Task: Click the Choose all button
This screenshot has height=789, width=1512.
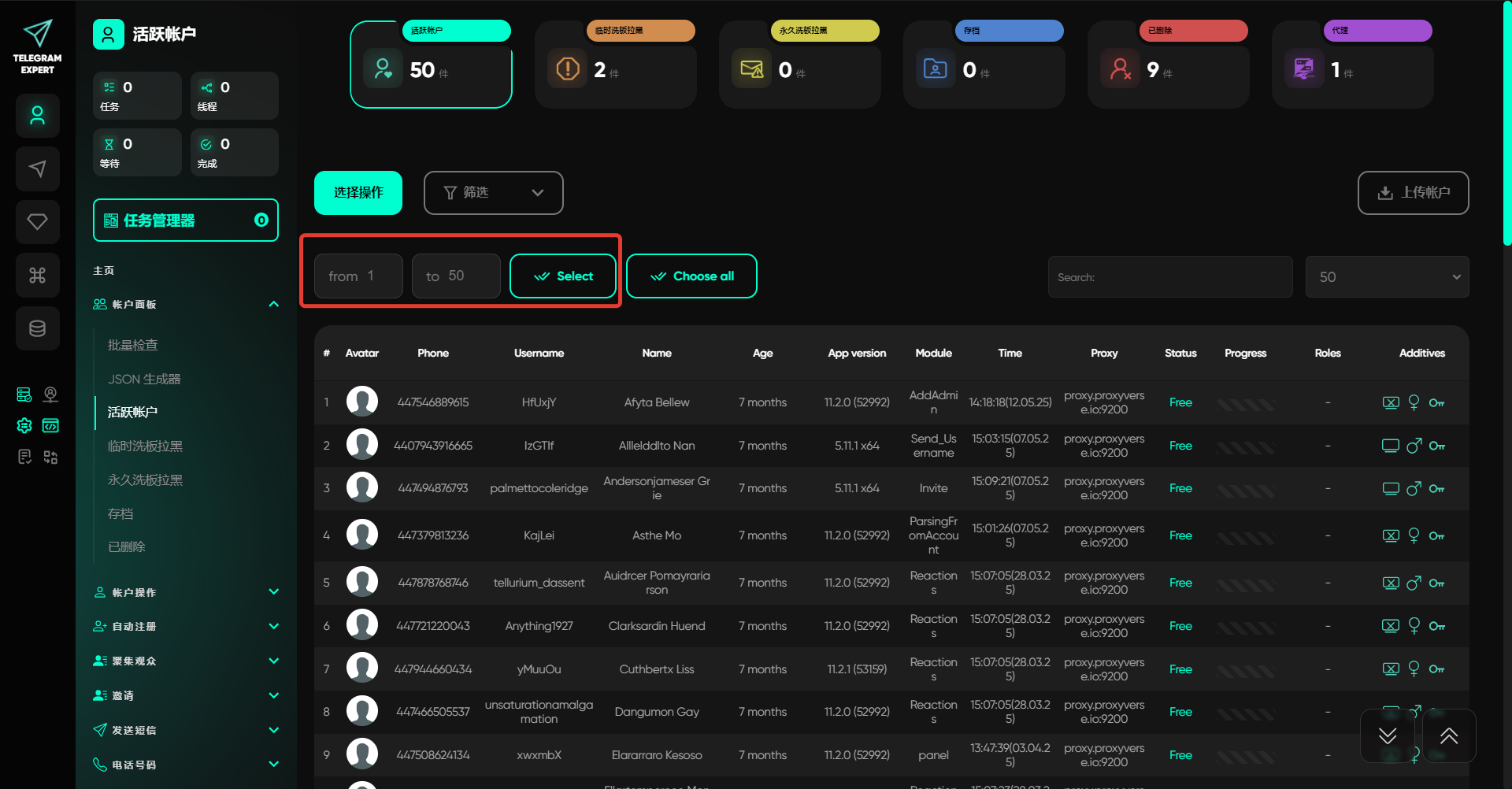Action: pos(691,276)
